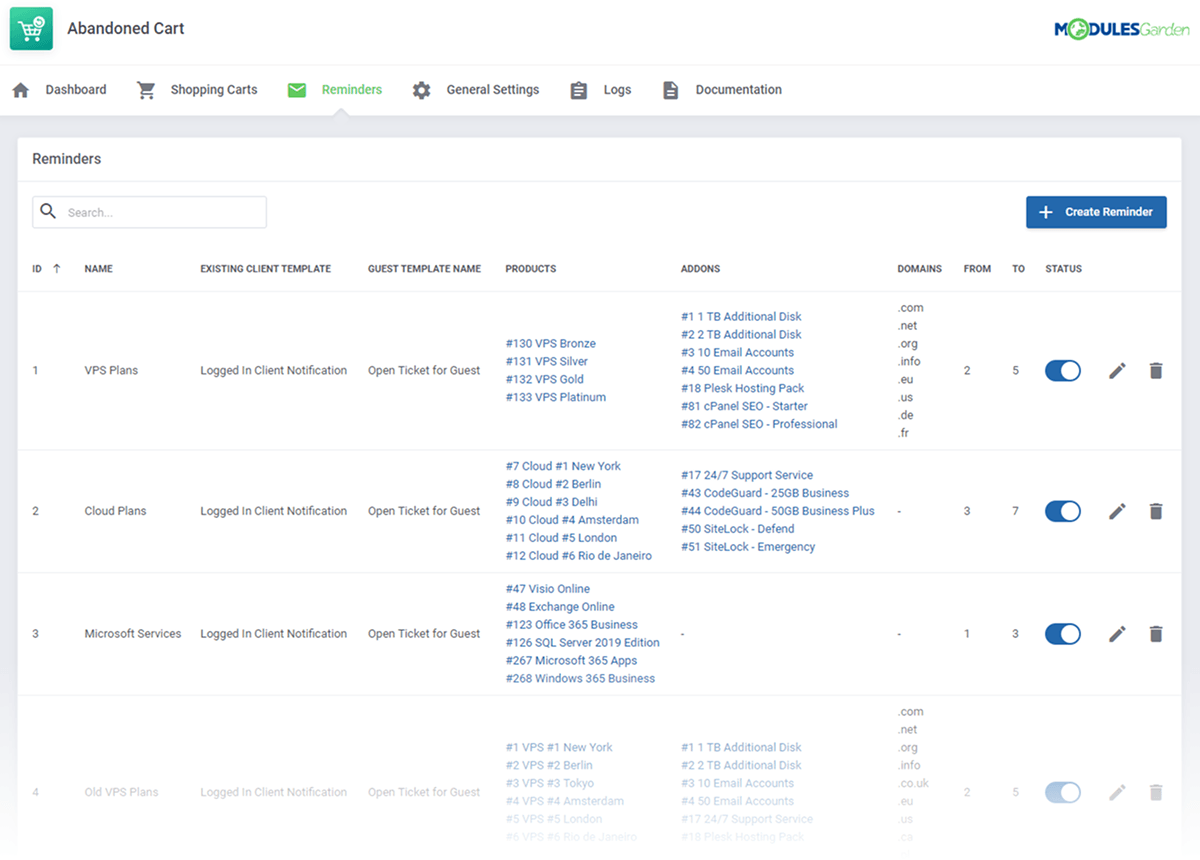Toggle the Old VPS Plans status
The image size is (1200, 860).
pyautogui.click(x=1063, y=792)
